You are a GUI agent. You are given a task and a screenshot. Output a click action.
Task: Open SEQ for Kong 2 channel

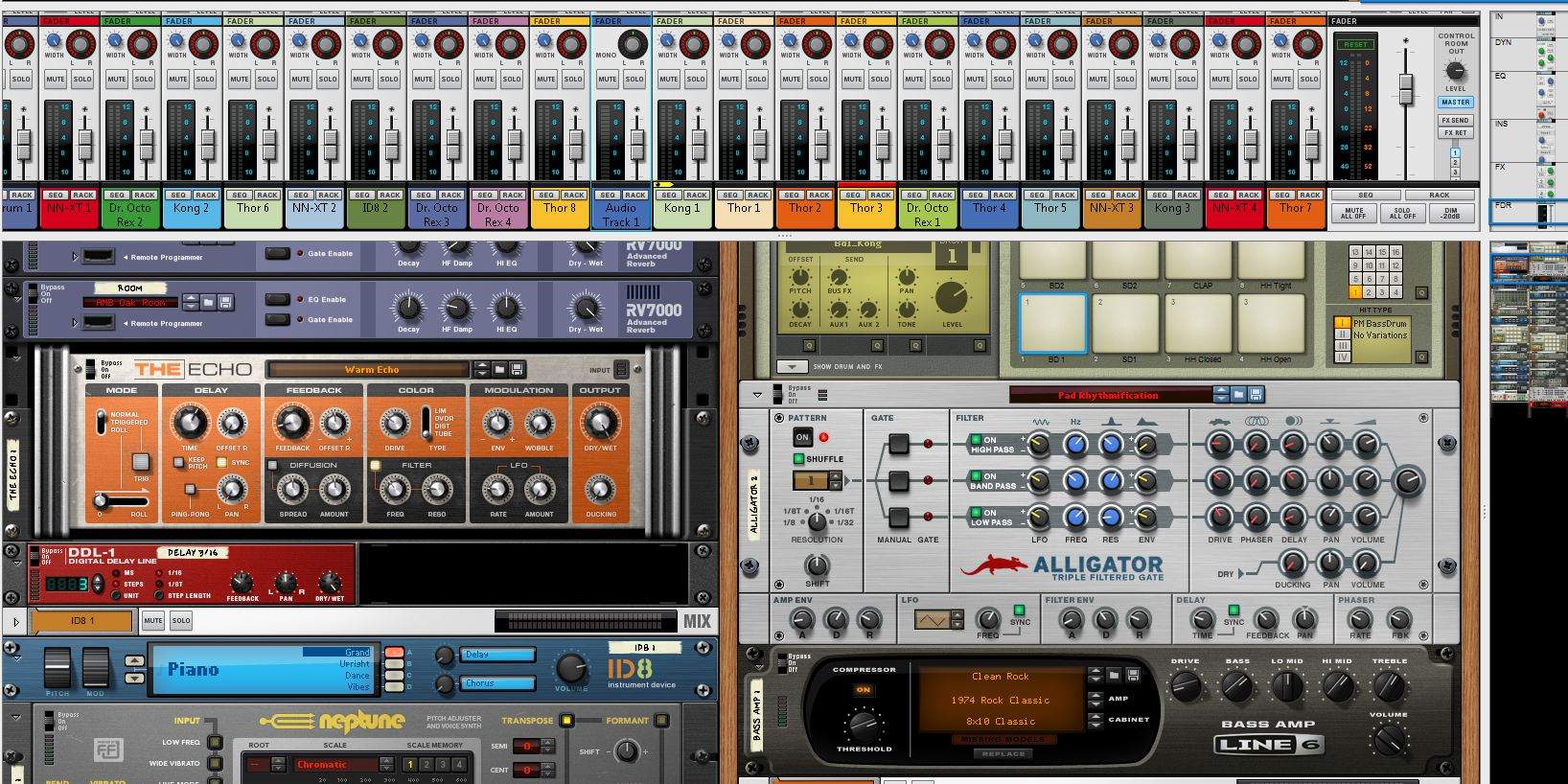(x=178, y=195)
